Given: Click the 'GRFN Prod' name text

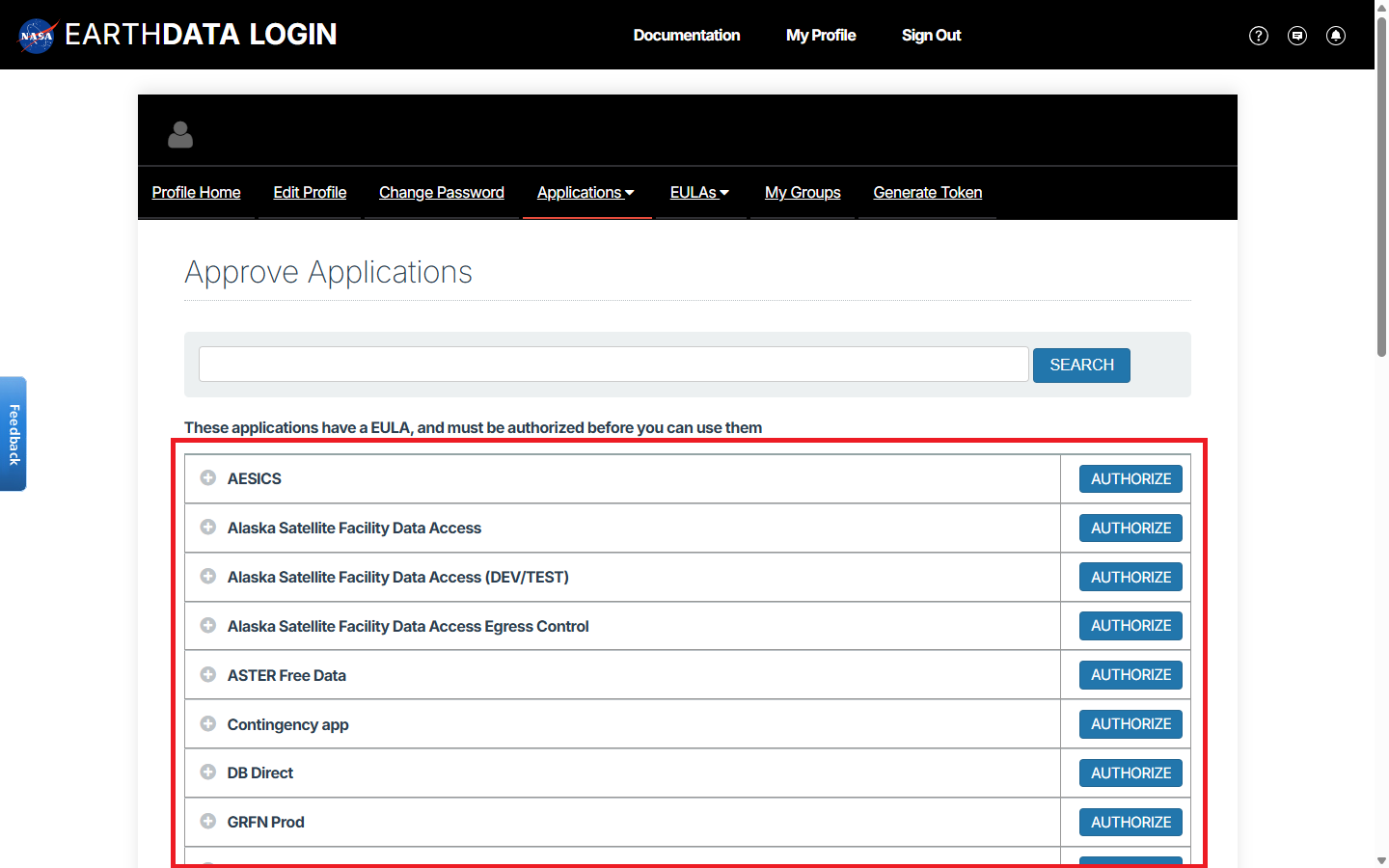Looking at the screenshot, I should [266, 823].
